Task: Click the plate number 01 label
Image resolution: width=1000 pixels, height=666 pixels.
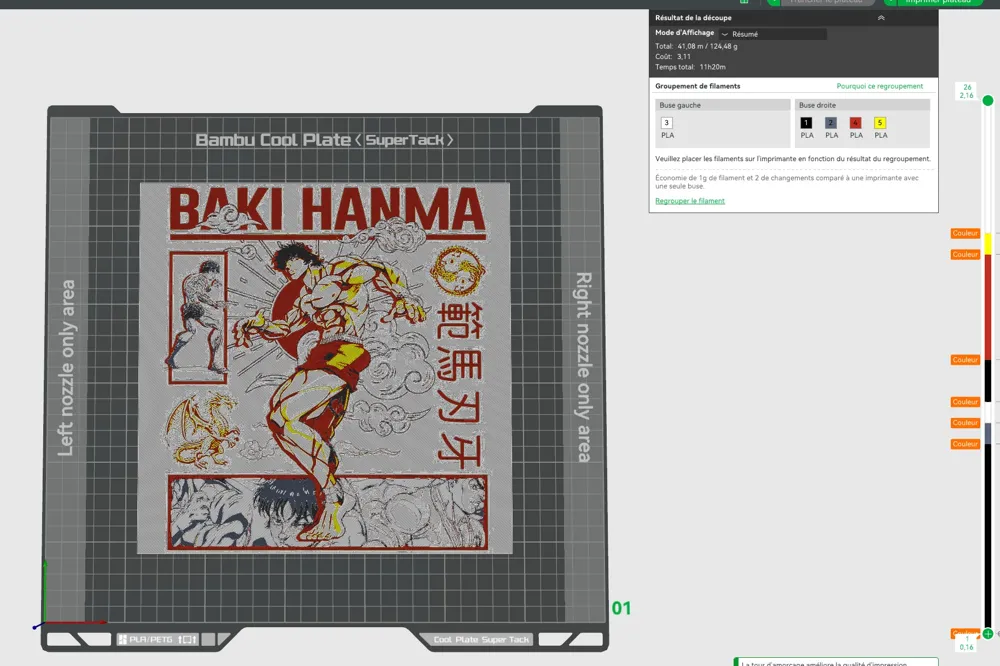Action: 621,608
